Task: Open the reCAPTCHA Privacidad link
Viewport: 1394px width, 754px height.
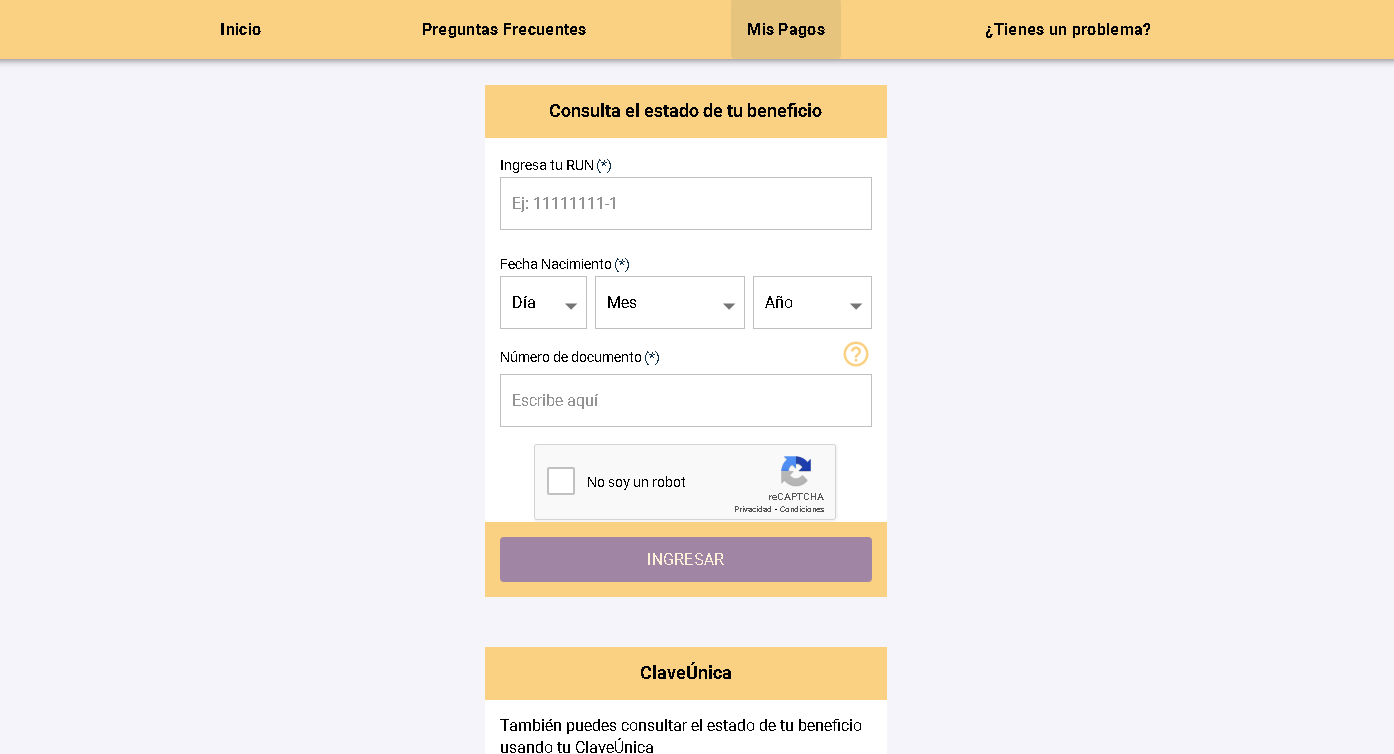Action: click(x=752, y=510)
